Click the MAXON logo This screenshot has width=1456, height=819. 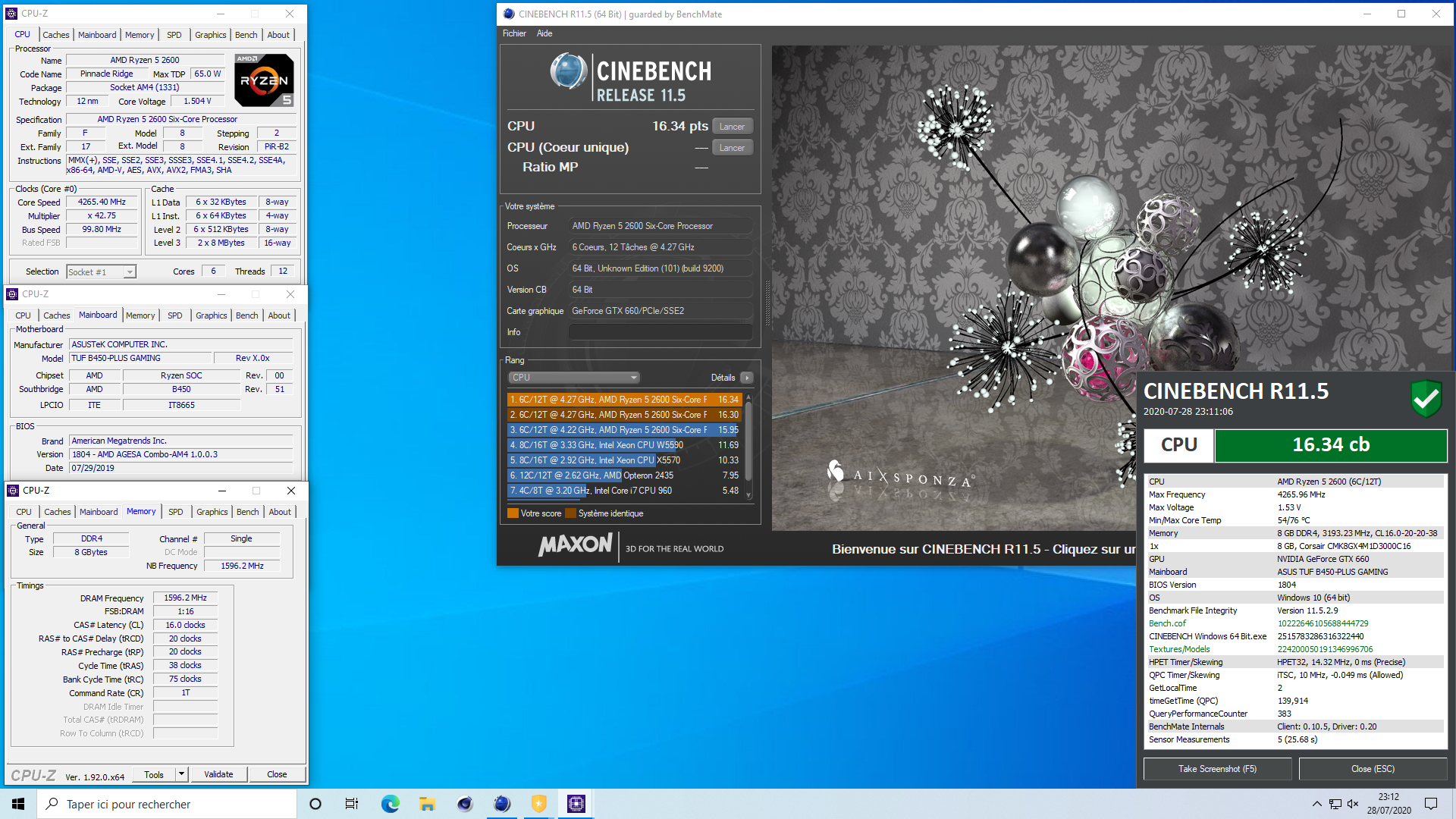point(575,545)
